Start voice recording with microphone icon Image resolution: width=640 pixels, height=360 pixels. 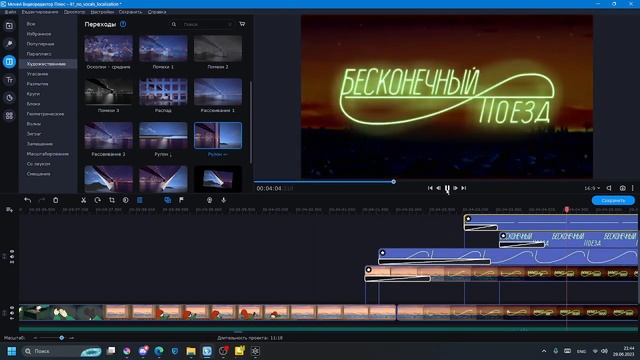(224, 200)
